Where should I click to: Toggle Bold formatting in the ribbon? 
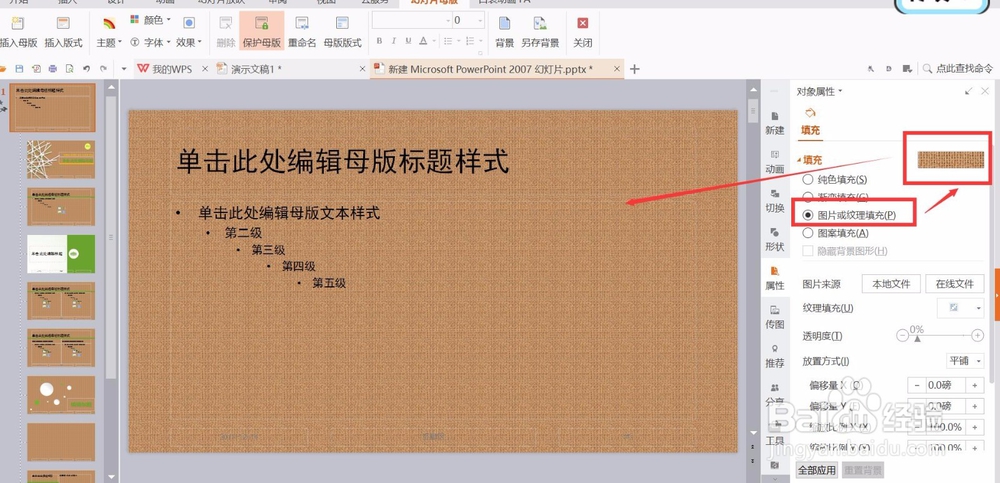[x=379, y=41]
